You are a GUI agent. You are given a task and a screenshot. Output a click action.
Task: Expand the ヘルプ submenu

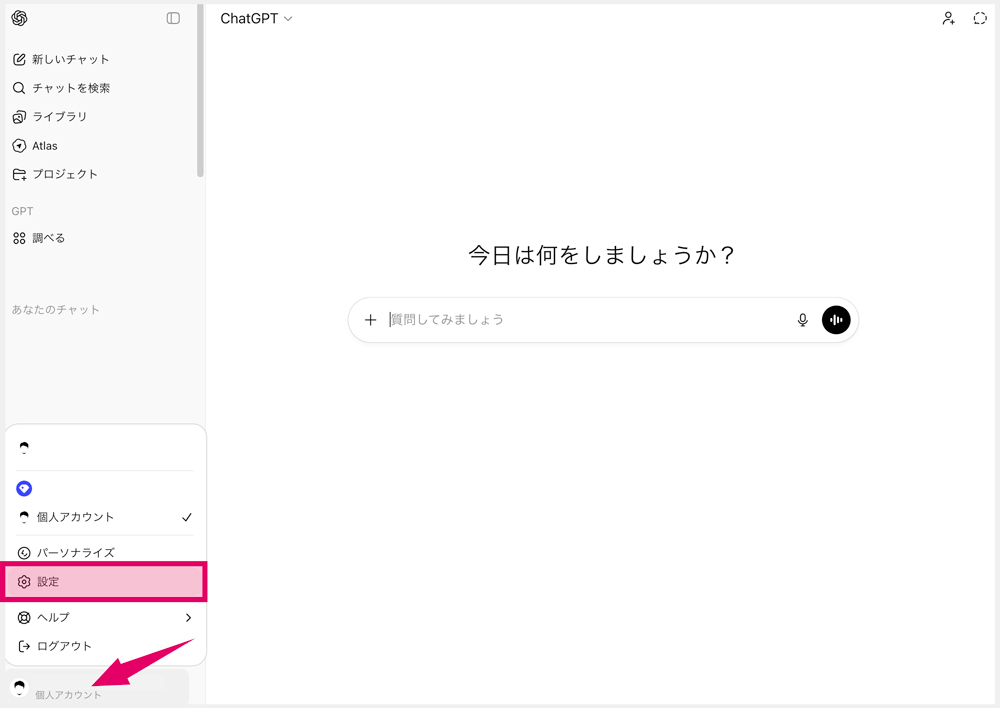pyautogui.click(x=105, y=617)
